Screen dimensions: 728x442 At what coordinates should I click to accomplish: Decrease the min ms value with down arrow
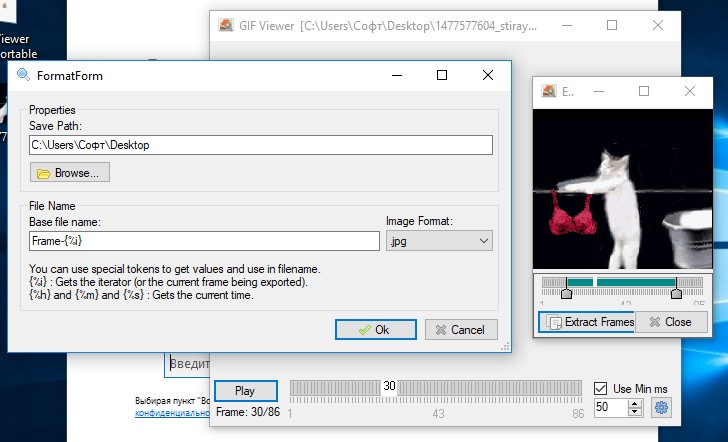635,412
